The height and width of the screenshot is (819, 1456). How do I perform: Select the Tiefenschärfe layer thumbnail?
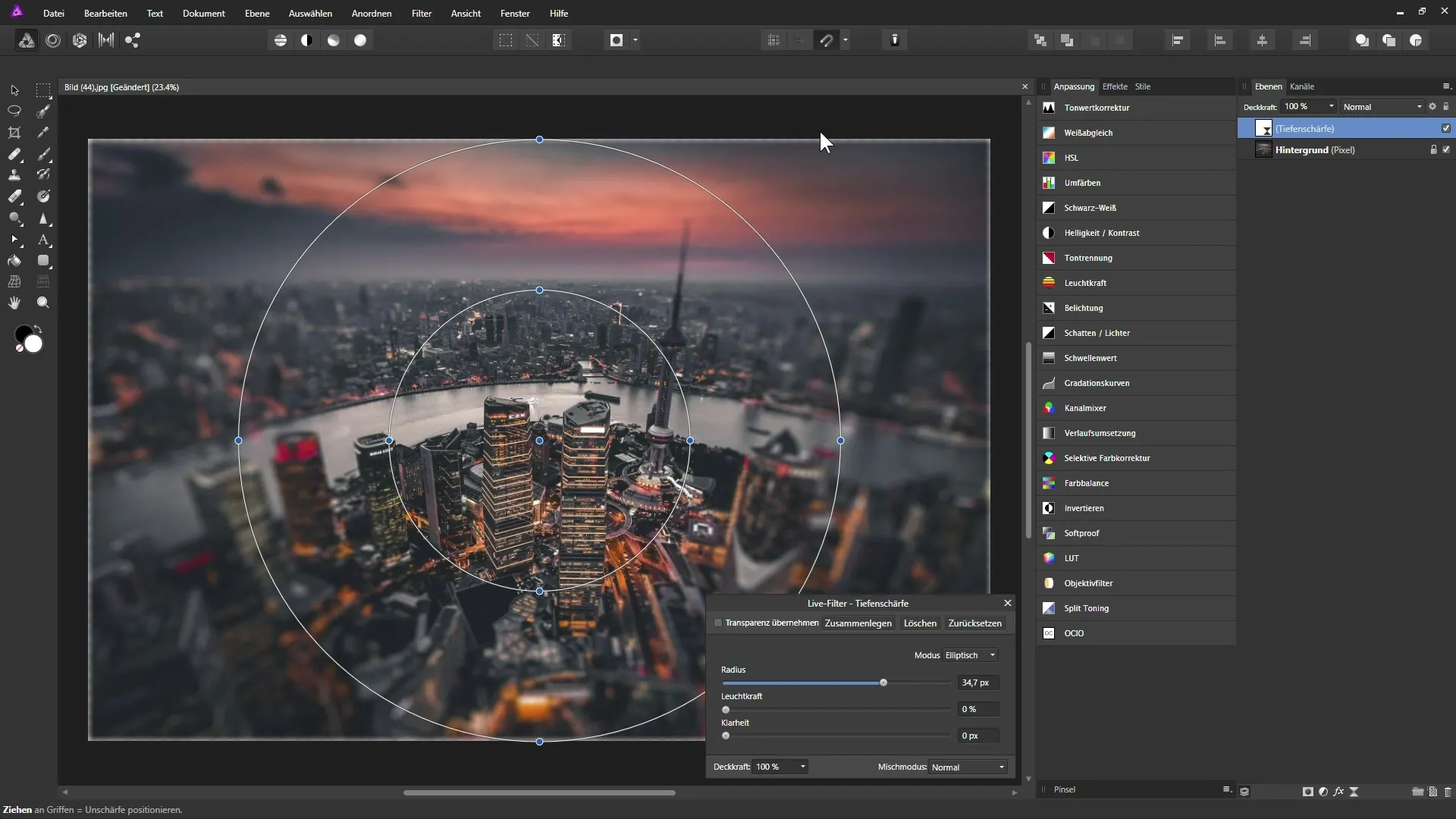1263,128
